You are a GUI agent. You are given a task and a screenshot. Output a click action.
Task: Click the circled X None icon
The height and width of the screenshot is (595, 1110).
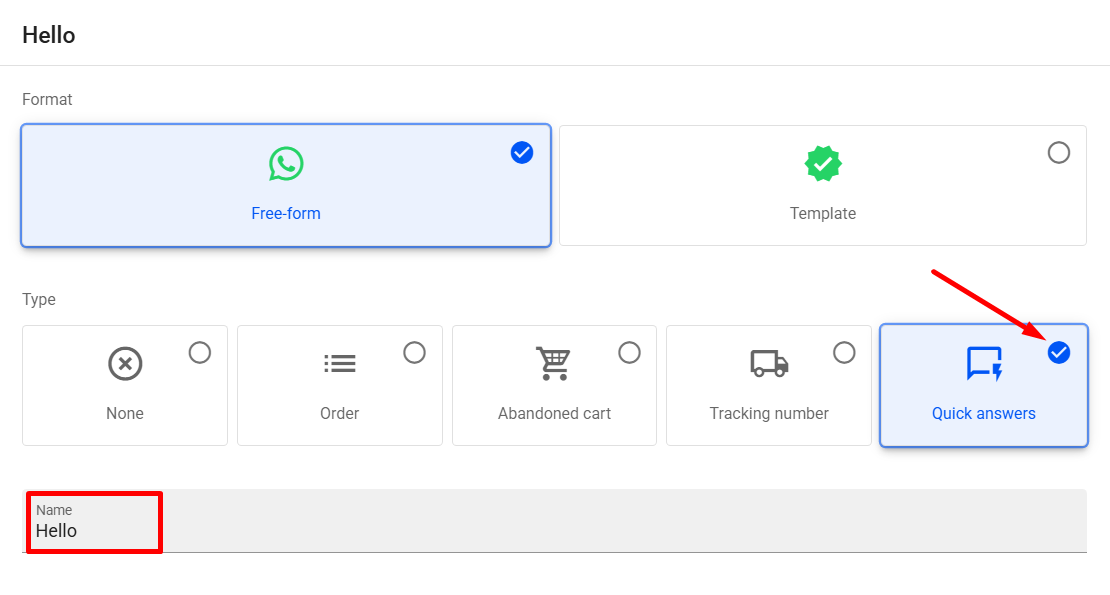click(125, 364)
